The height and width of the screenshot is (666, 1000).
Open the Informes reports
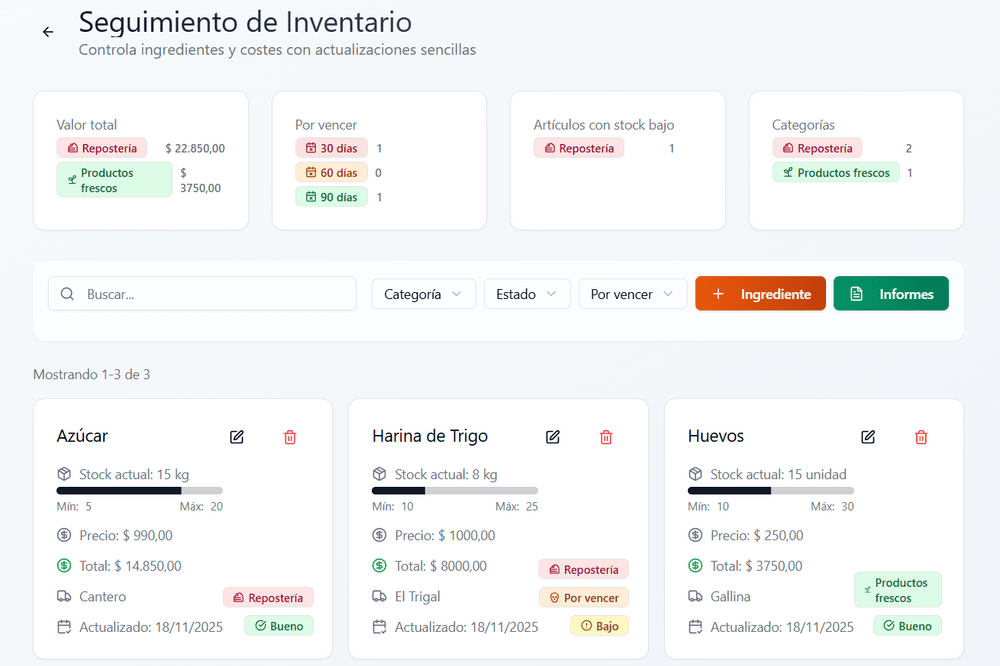(x=890, y=294)
